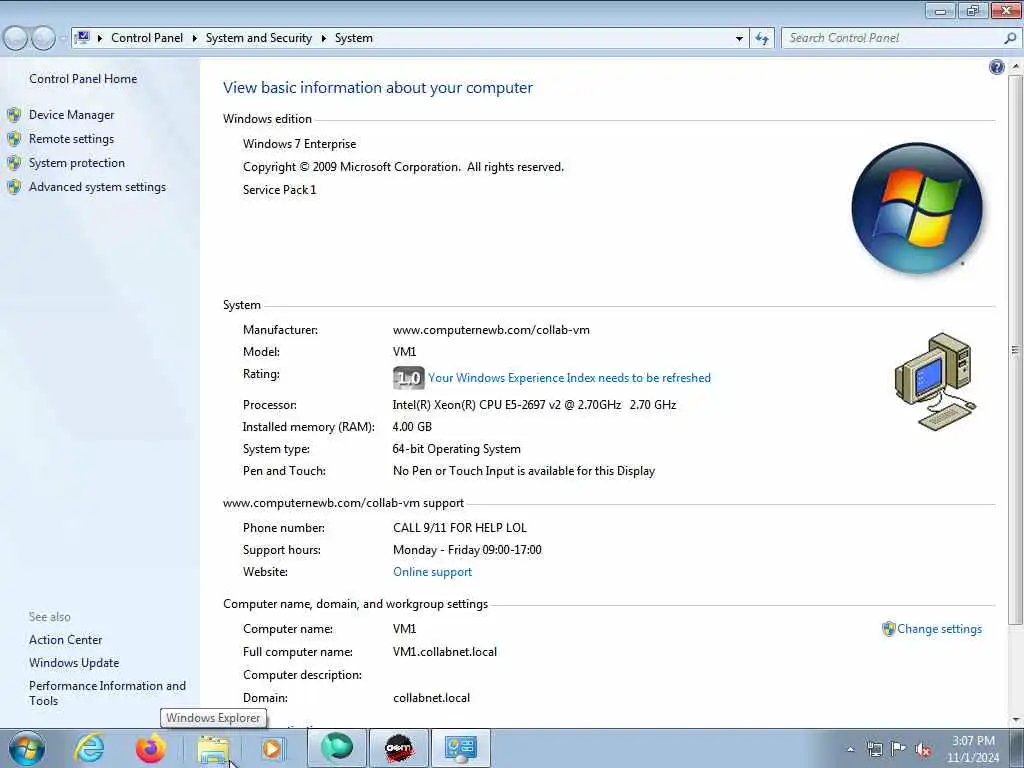Open System protection link

76,163
